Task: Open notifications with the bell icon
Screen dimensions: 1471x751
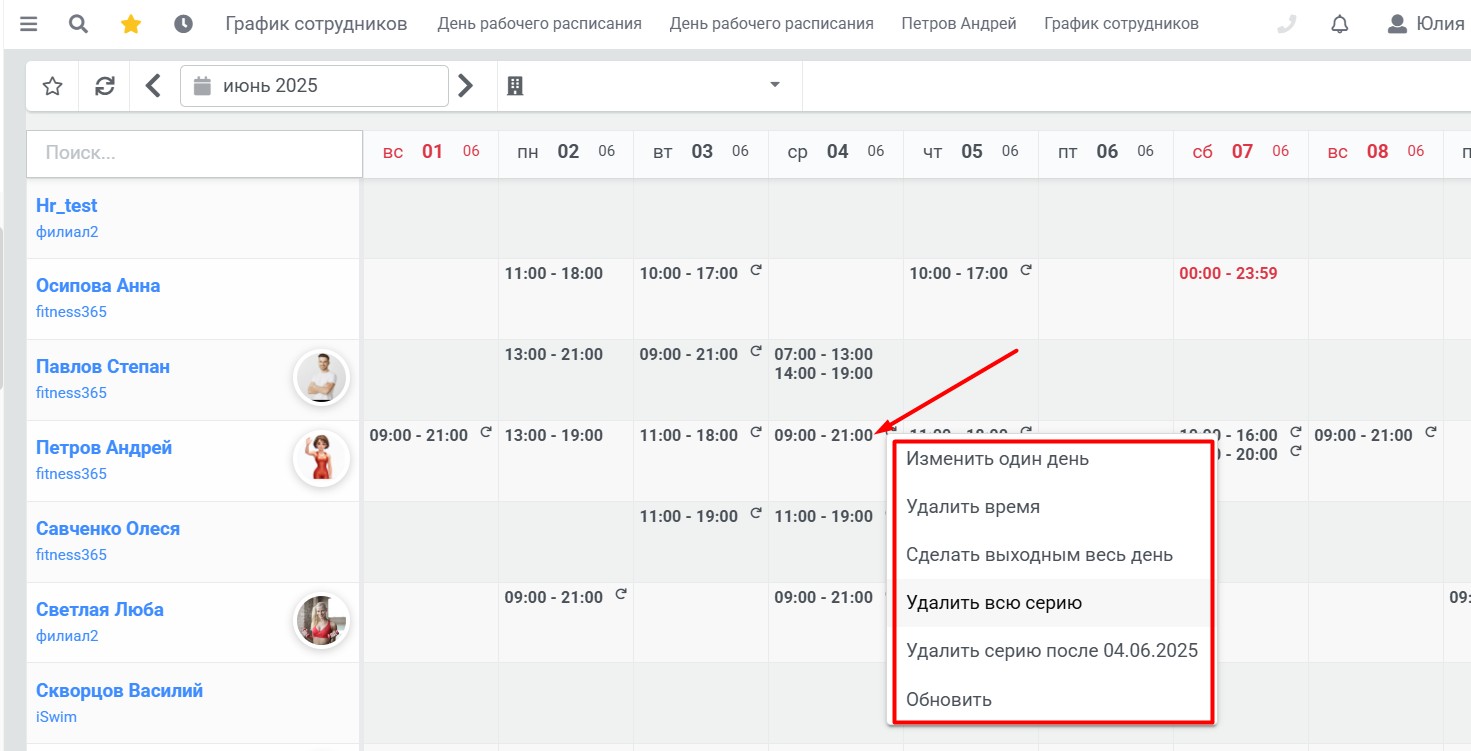Action: (x=1340, y=24)
